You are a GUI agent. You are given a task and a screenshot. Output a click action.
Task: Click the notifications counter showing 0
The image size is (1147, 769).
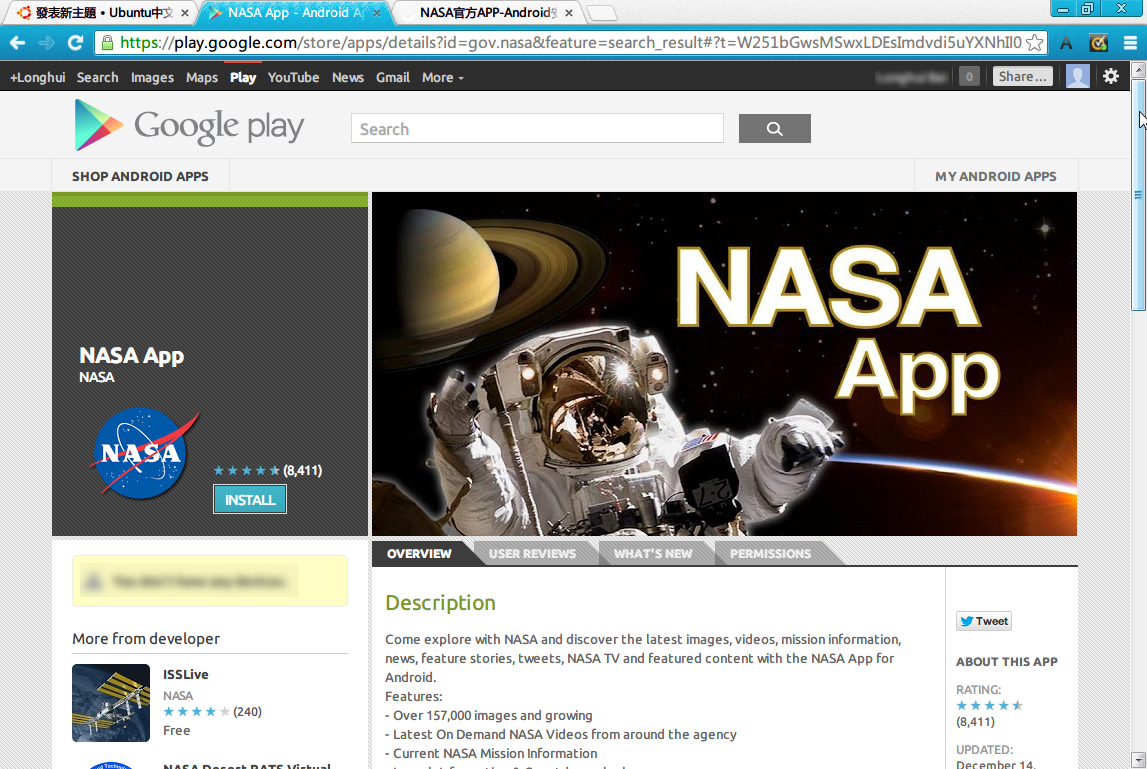click(x=969, y=76)
